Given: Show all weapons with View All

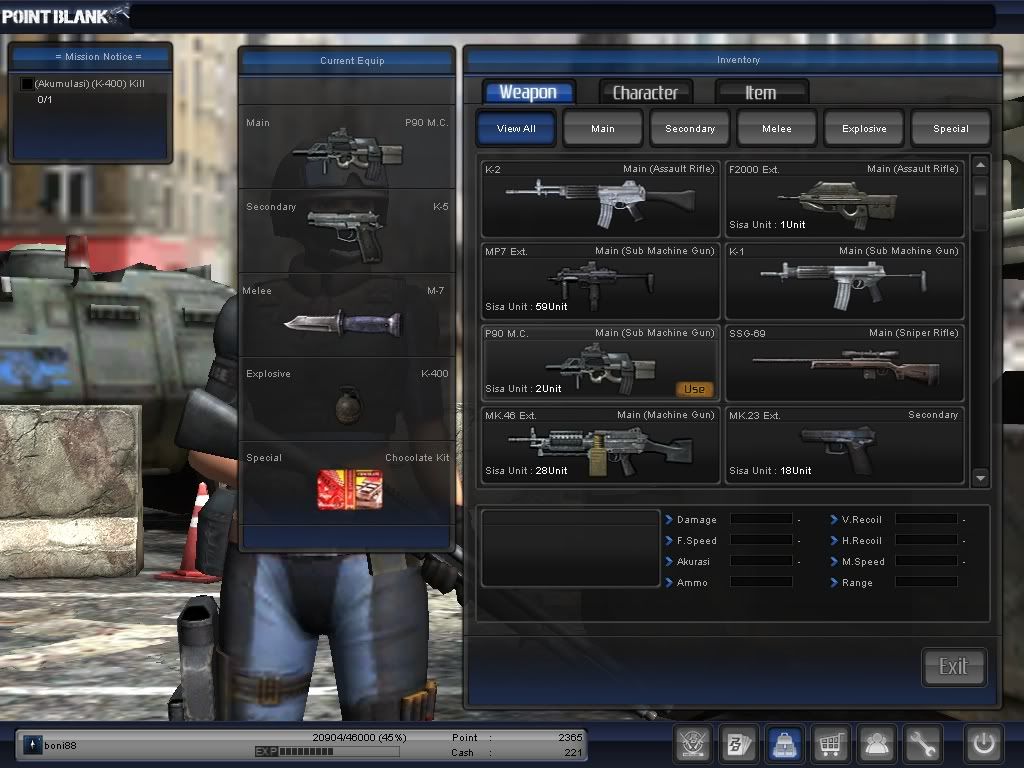Looking at the screenshot, I should pos(516,128).
